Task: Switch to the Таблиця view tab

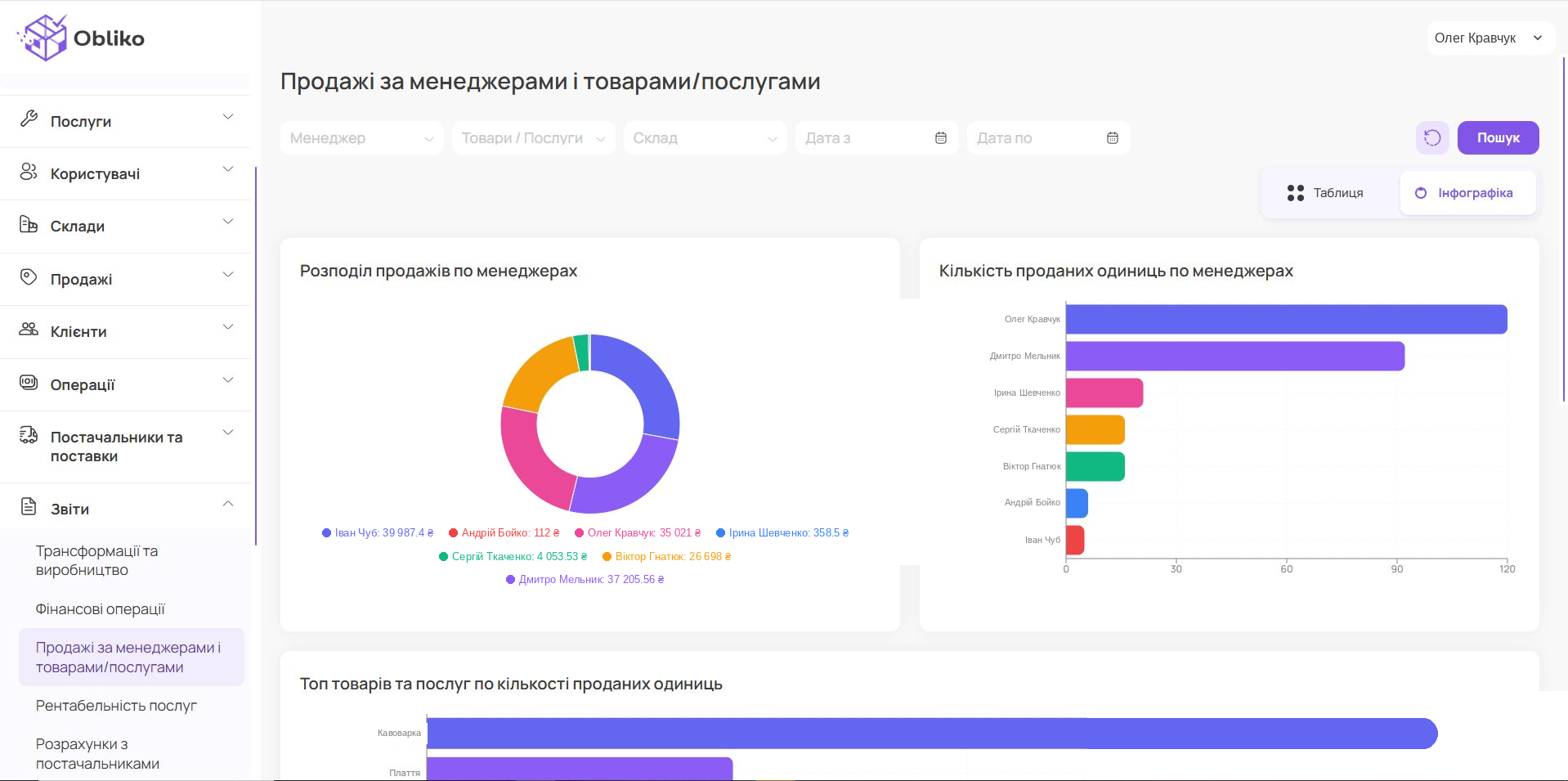Action: [1326, 193]
